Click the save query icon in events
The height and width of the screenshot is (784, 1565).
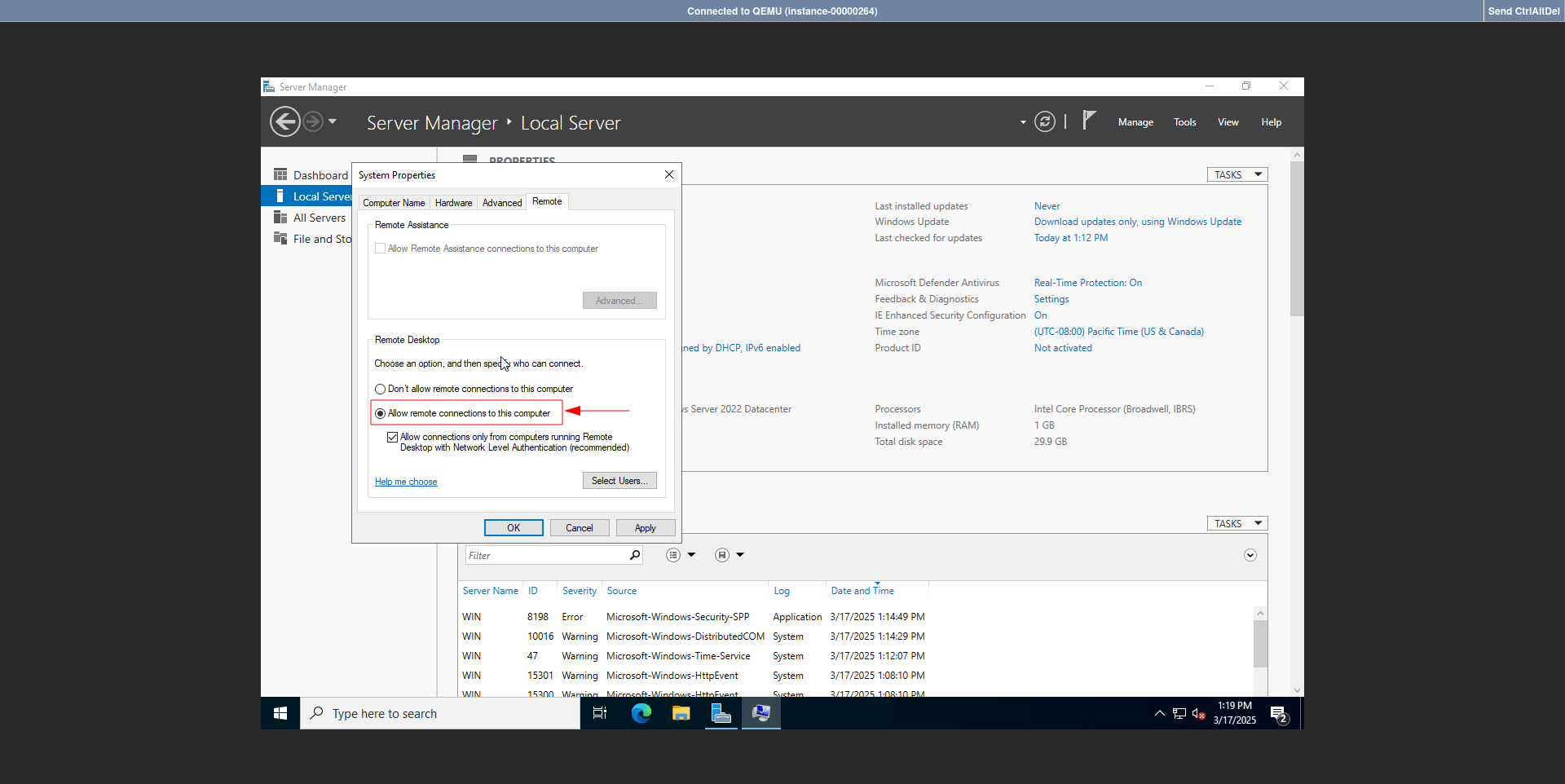(x=722, y=555)
